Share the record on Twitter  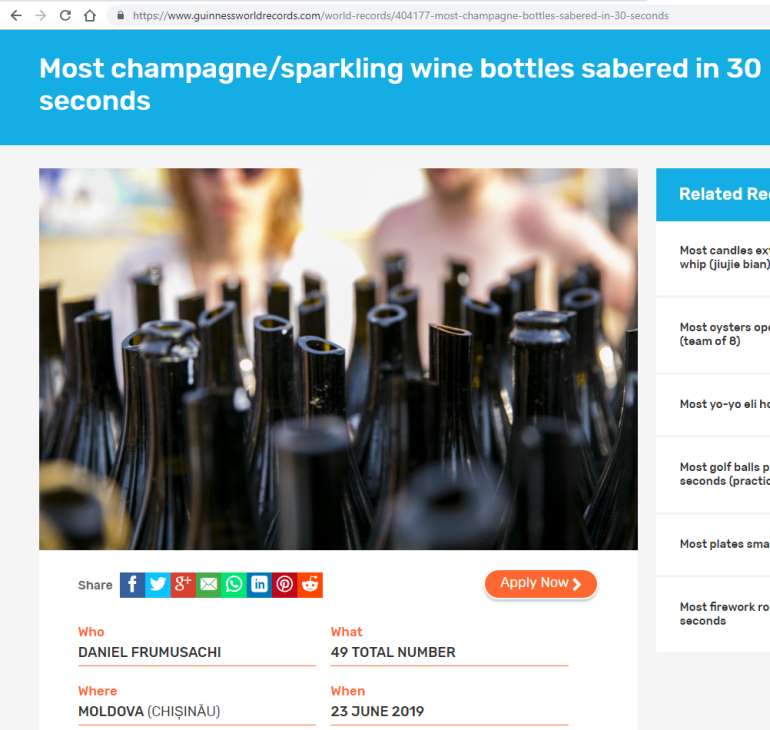[158, 585]
